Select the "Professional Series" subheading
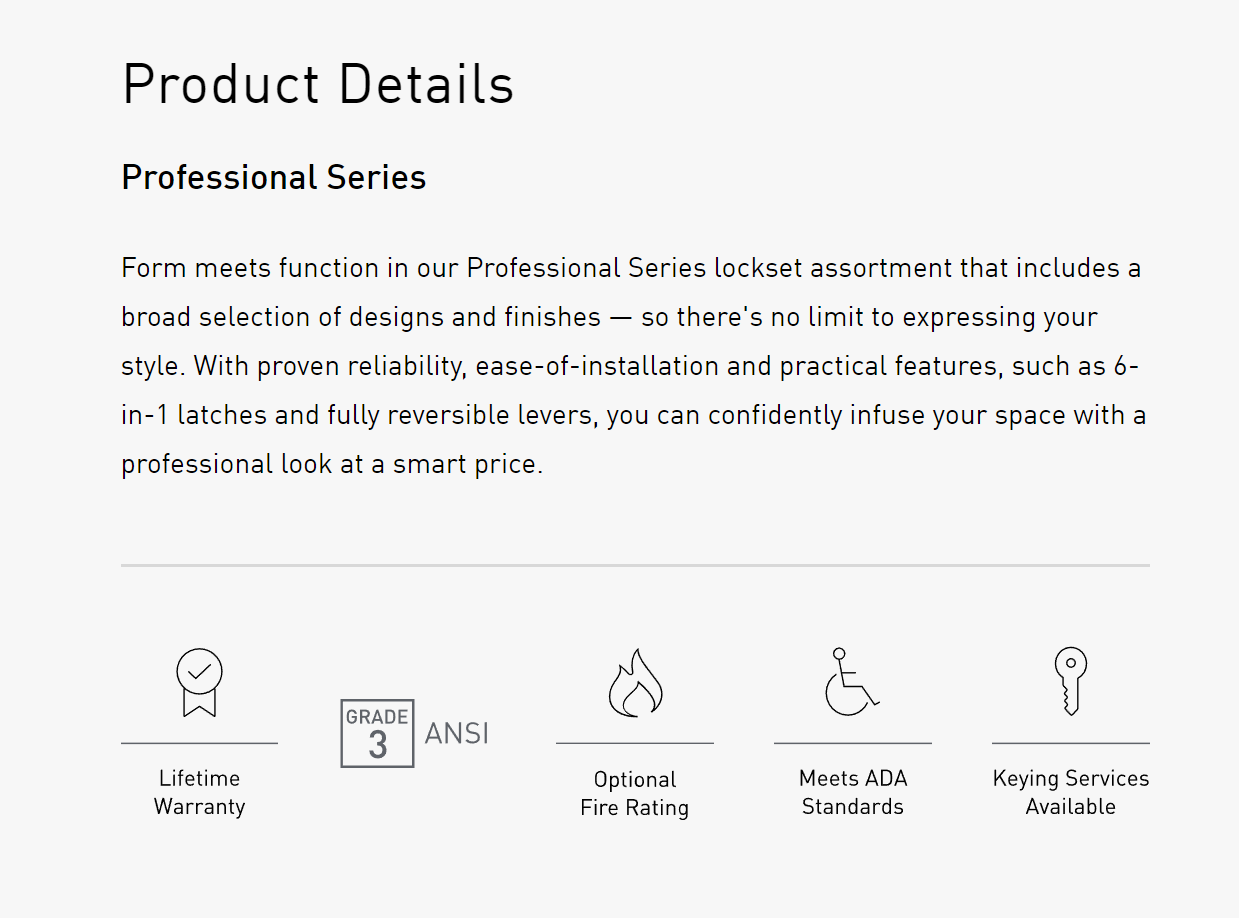This screenshot has height=918, width=1239. (x=274, y=177)
